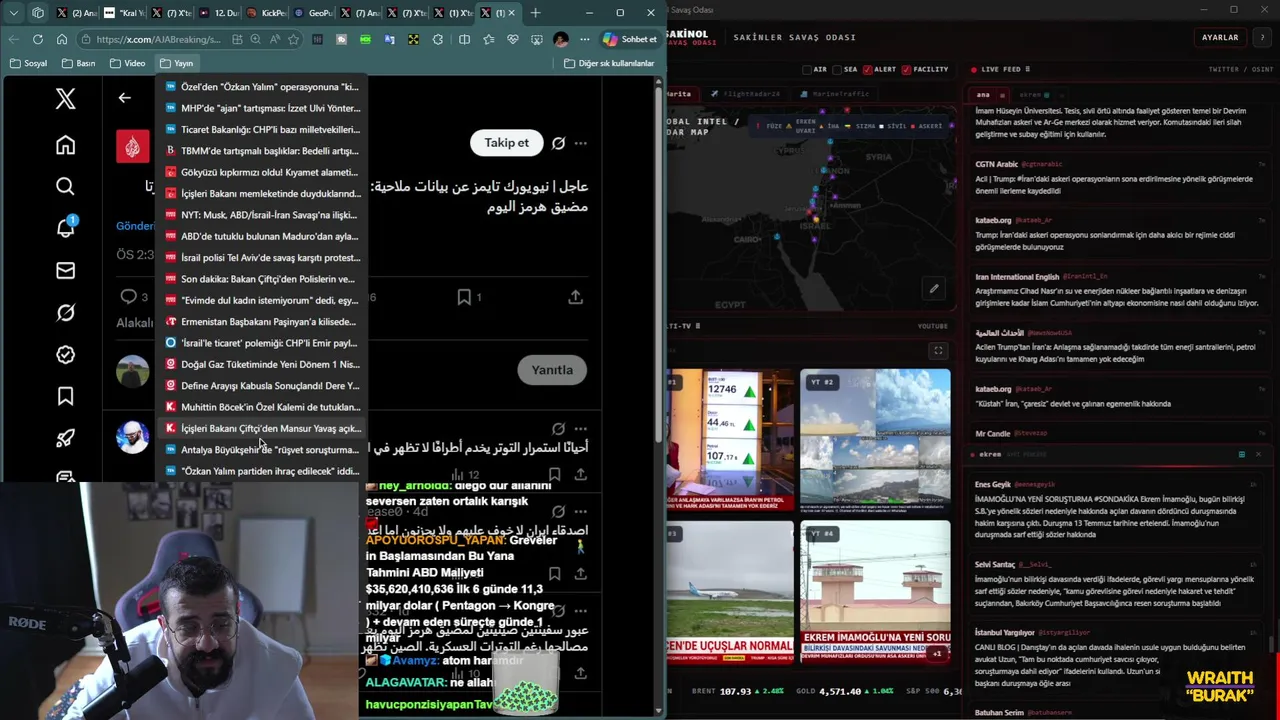Bookmark the main Arabic post
Image resolution: width=1280 pixels, height=720 pixels.
(x=464, y=297)
